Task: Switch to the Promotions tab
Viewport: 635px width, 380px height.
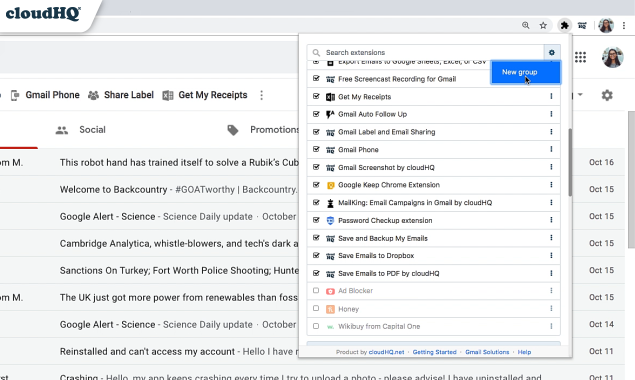Action: [x=262, y=130]
